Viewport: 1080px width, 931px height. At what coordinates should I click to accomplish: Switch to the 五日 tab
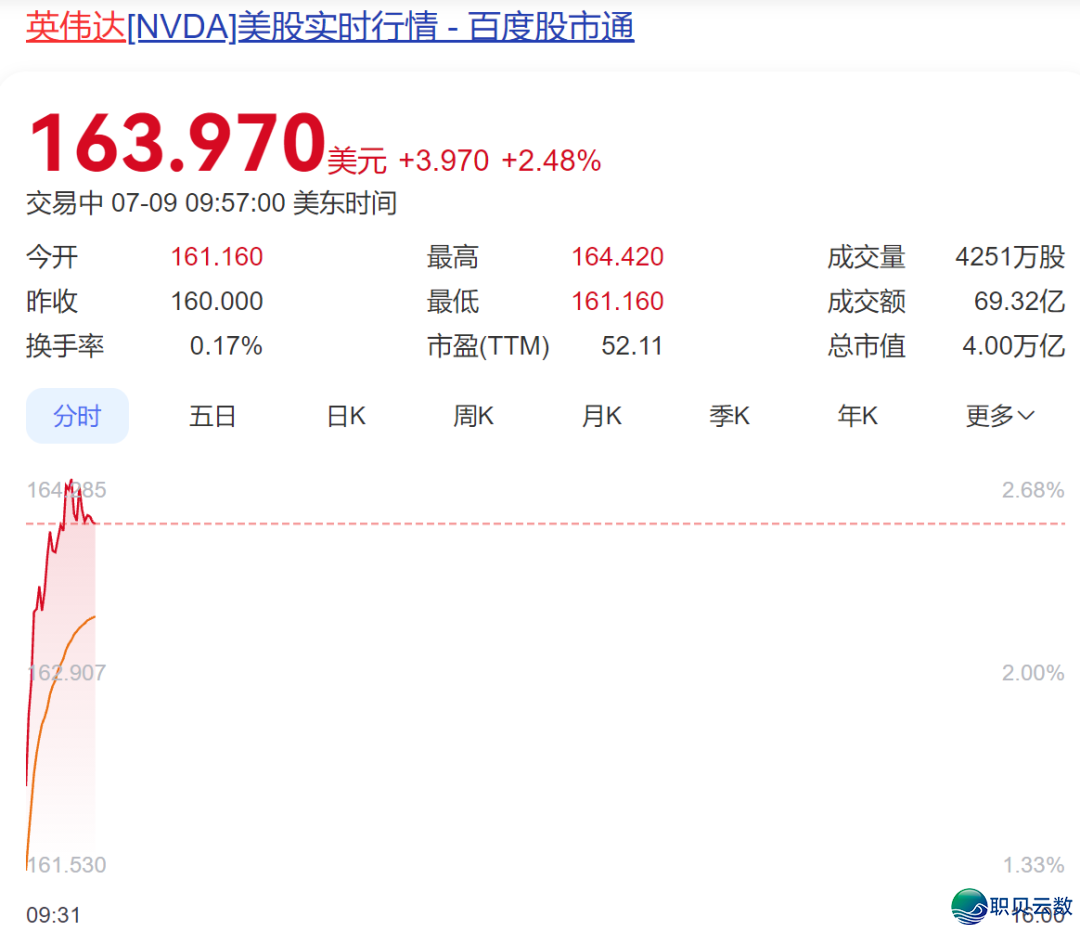pos(212,416)
